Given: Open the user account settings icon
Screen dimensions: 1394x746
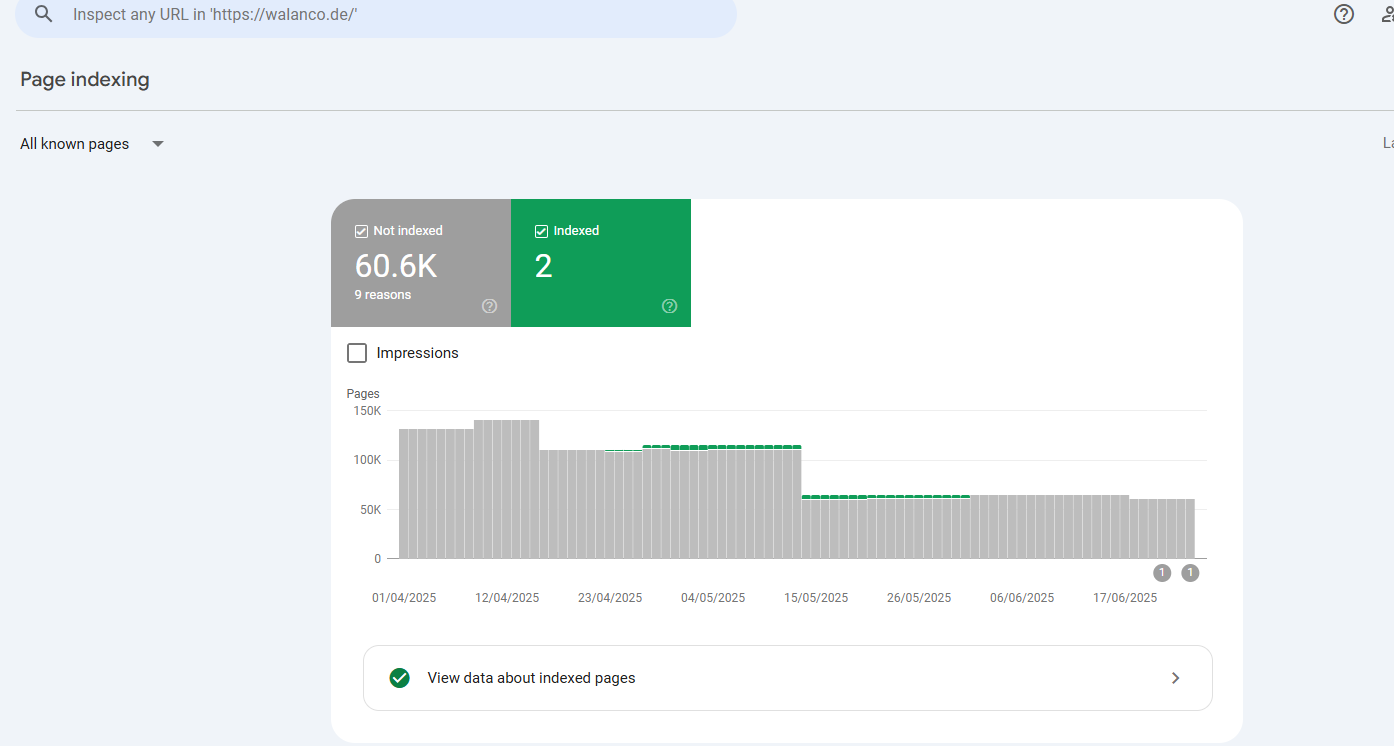Looking at the screenshot, I should [x=1386, y=14].
